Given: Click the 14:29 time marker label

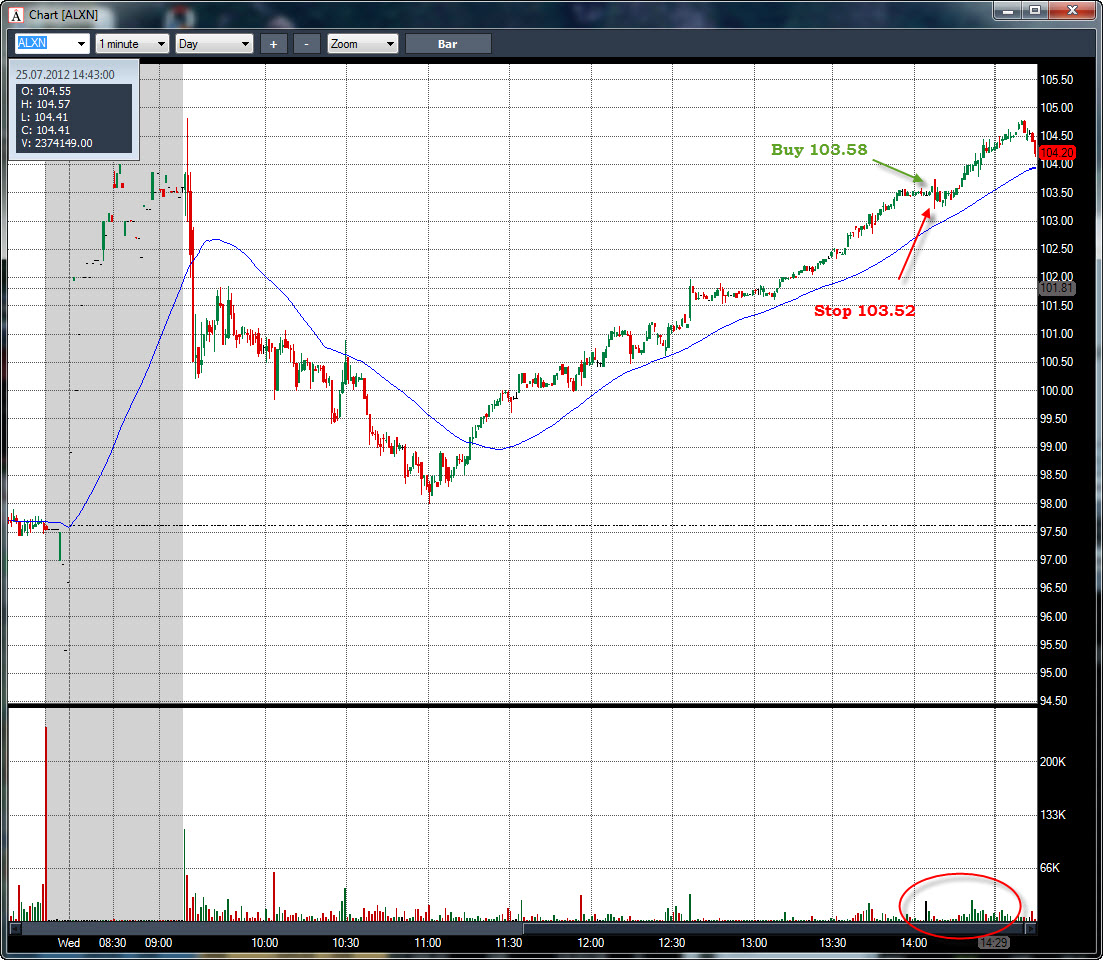Looking at the screenshot, I should pyautogui.click(x=993, y=942).
